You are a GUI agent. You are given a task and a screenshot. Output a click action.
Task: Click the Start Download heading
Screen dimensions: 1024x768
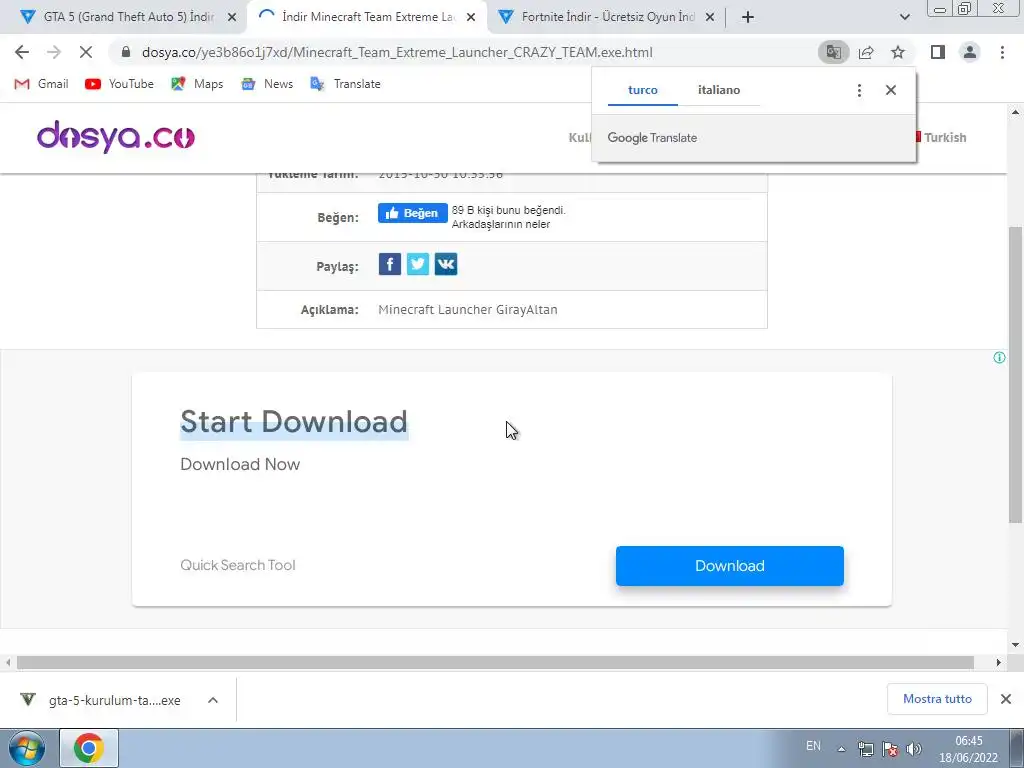(x=294, y=422)
